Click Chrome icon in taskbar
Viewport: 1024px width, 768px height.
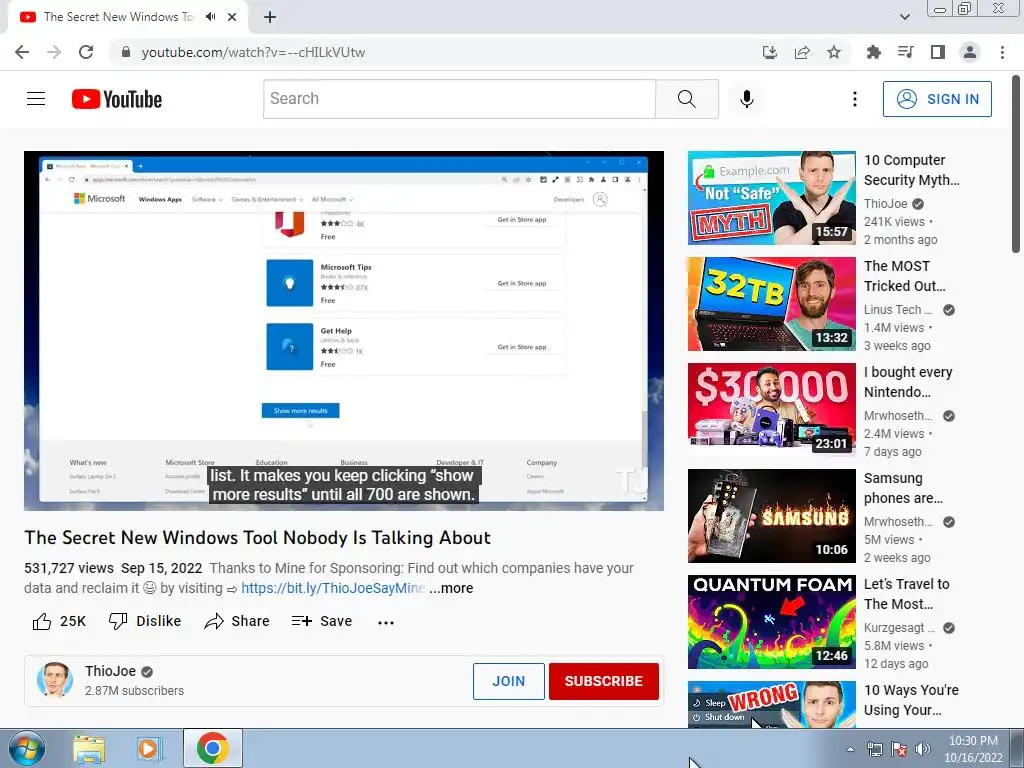pos(212,748)
